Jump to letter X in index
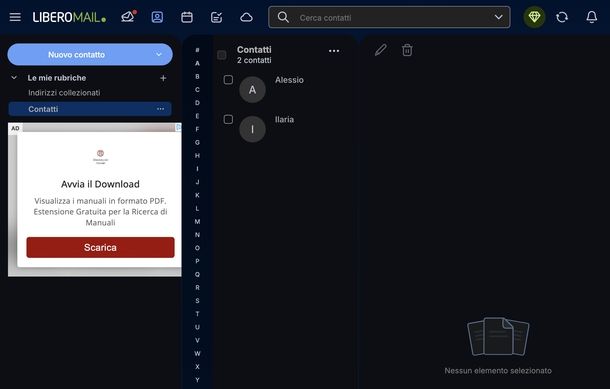The image size is (610, 389). 197,367
